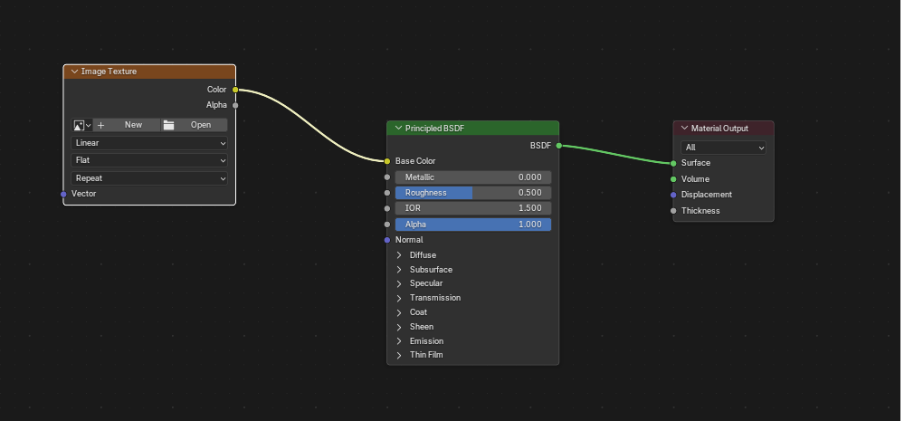
Task: Click the Volume input socket
Action: (x=673, y=179)
